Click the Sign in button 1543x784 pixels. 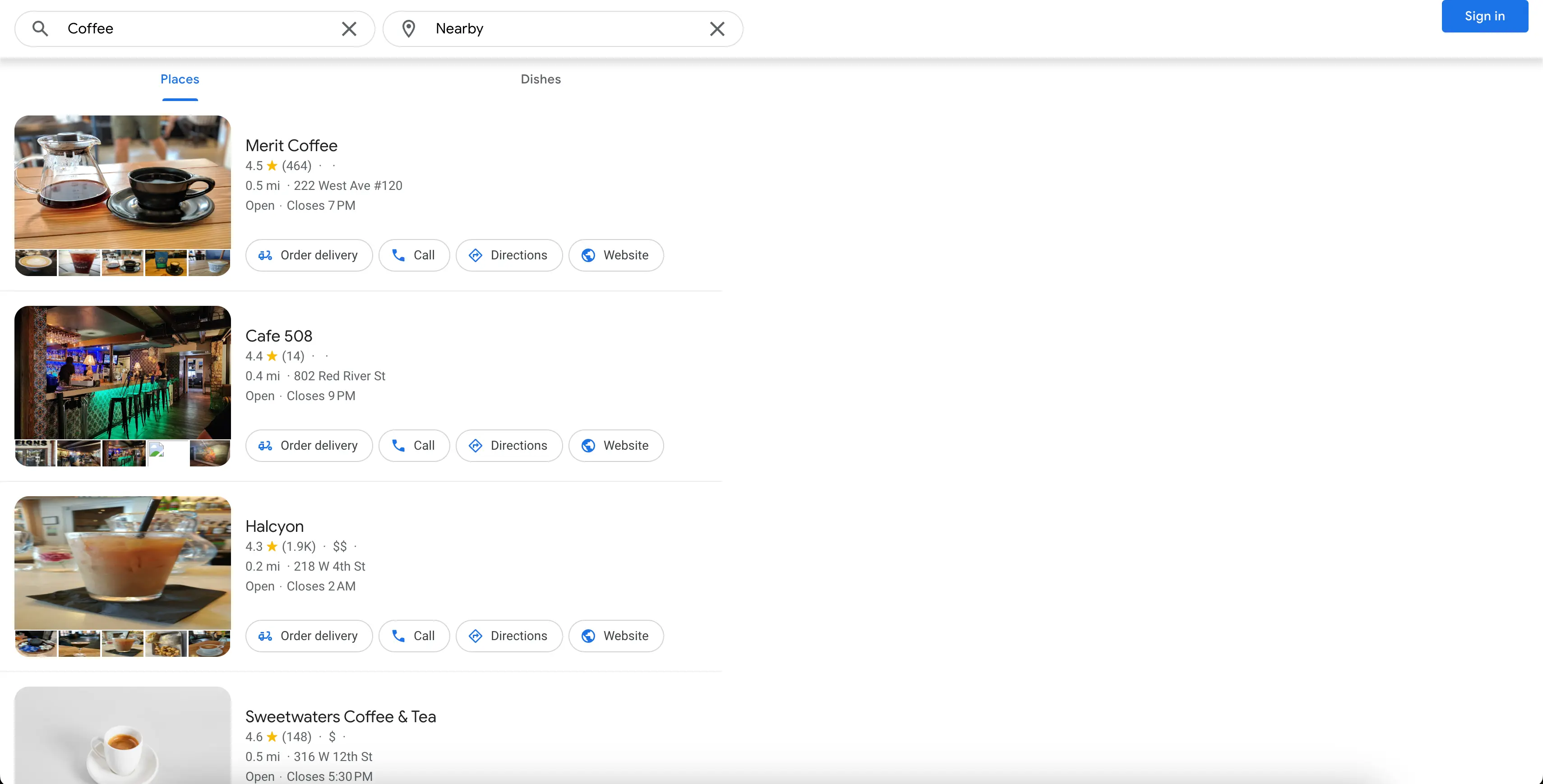(x=1485, y=16)
